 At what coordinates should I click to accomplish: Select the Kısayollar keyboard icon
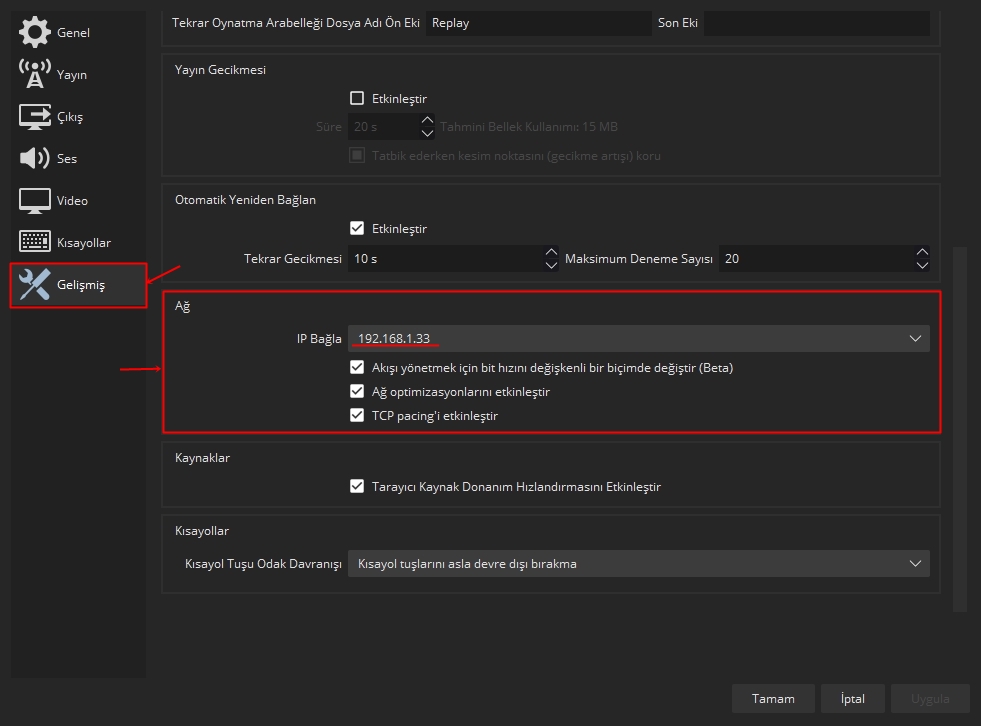click(x=34, y=242)
